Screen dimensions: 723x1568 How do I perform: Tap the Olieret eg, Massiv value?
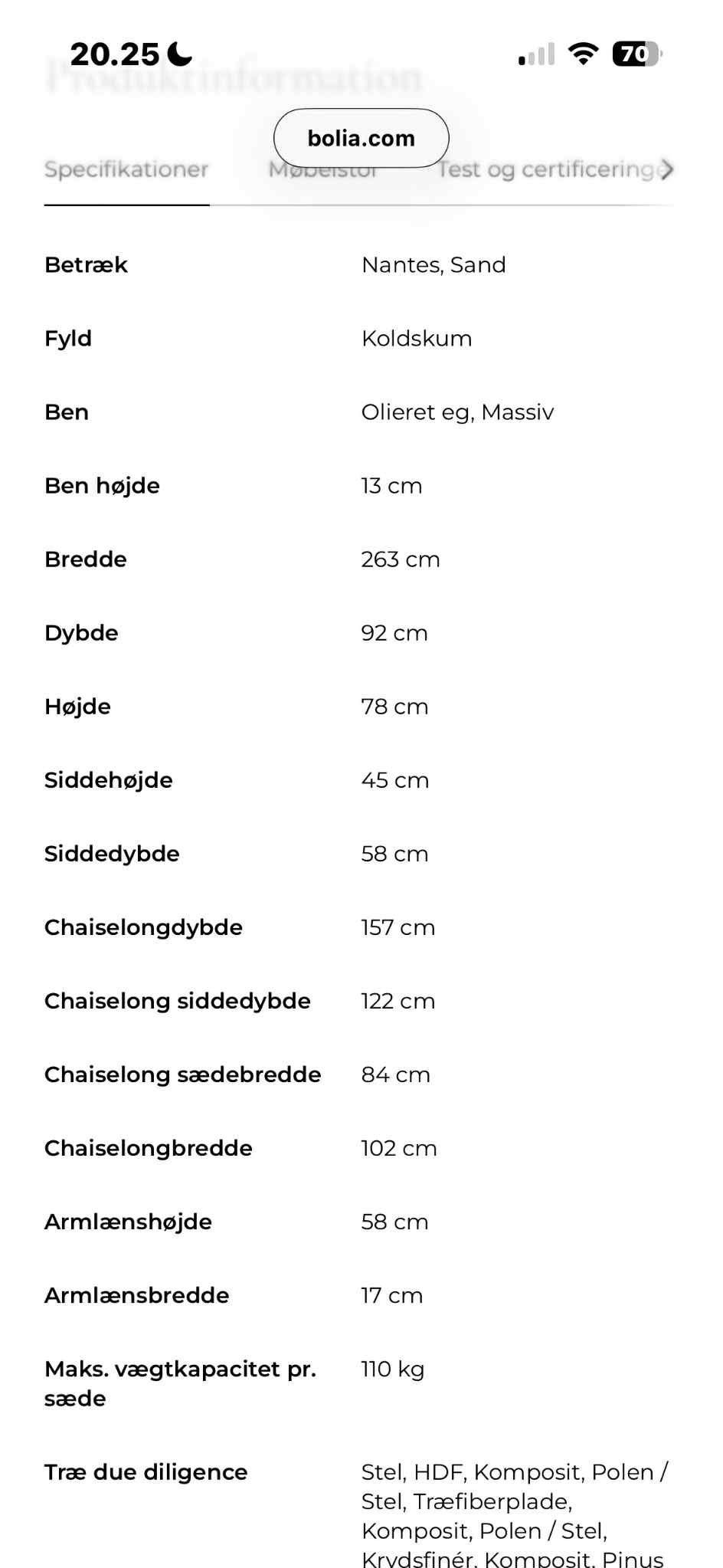[457, 412]
